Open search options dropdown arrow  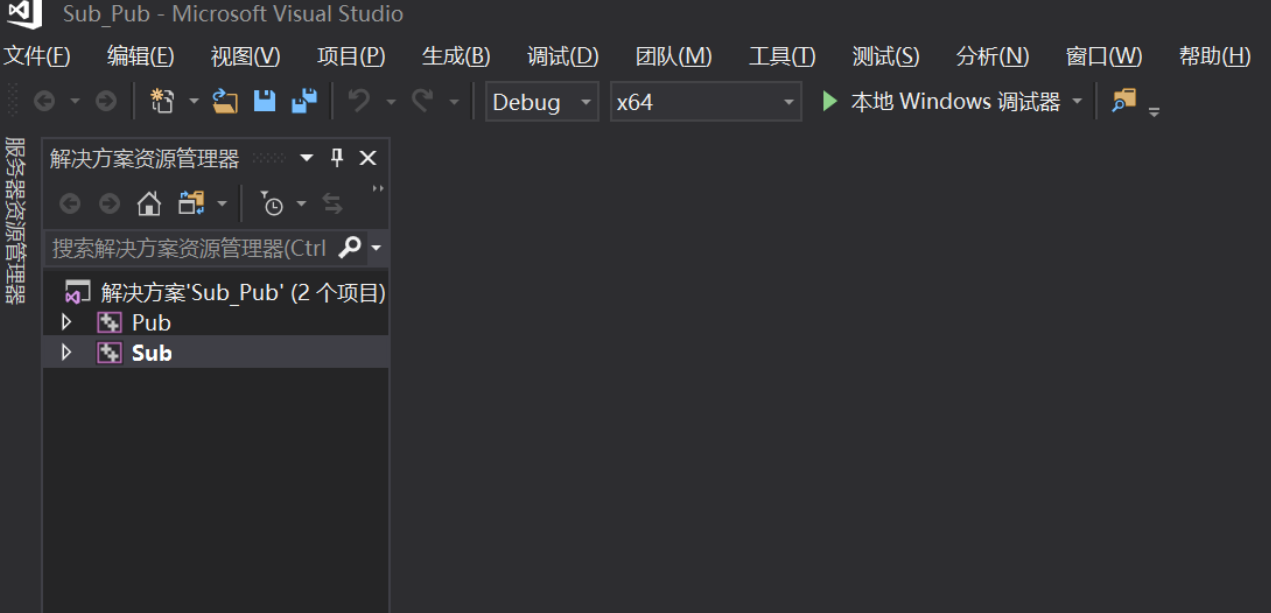click(x=376, y=248)
